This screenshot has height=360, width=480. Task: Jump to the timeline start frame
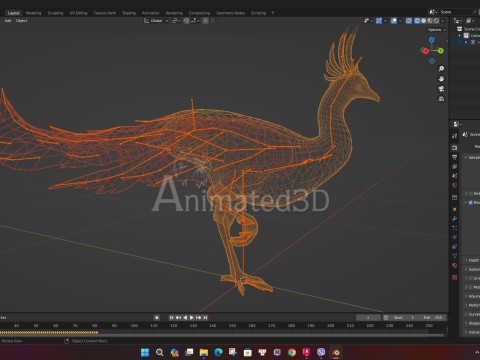pos(171,318)
